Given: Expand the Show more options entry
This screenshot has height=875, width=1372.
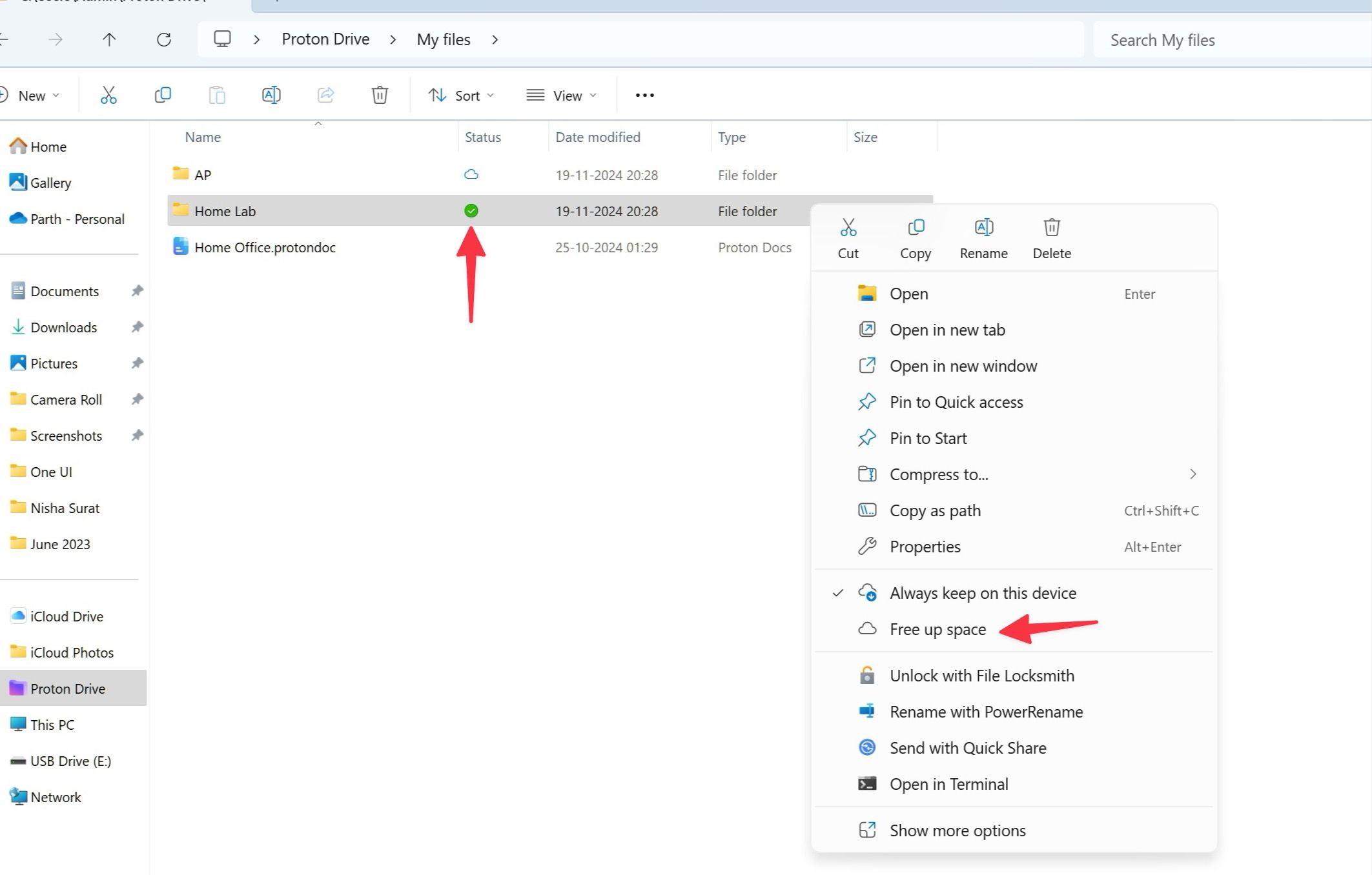Looking at the screenshot, I should [956, 830].
